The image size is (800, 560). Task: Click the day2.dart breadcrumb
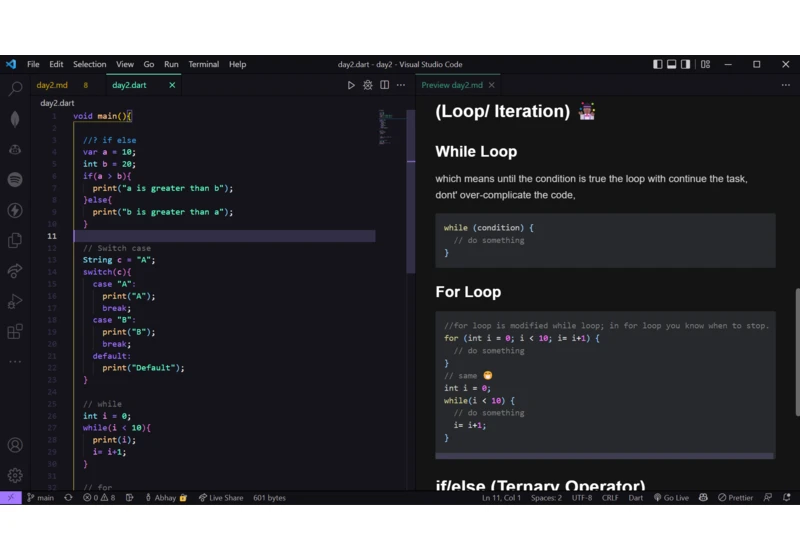tap(57, 103)
